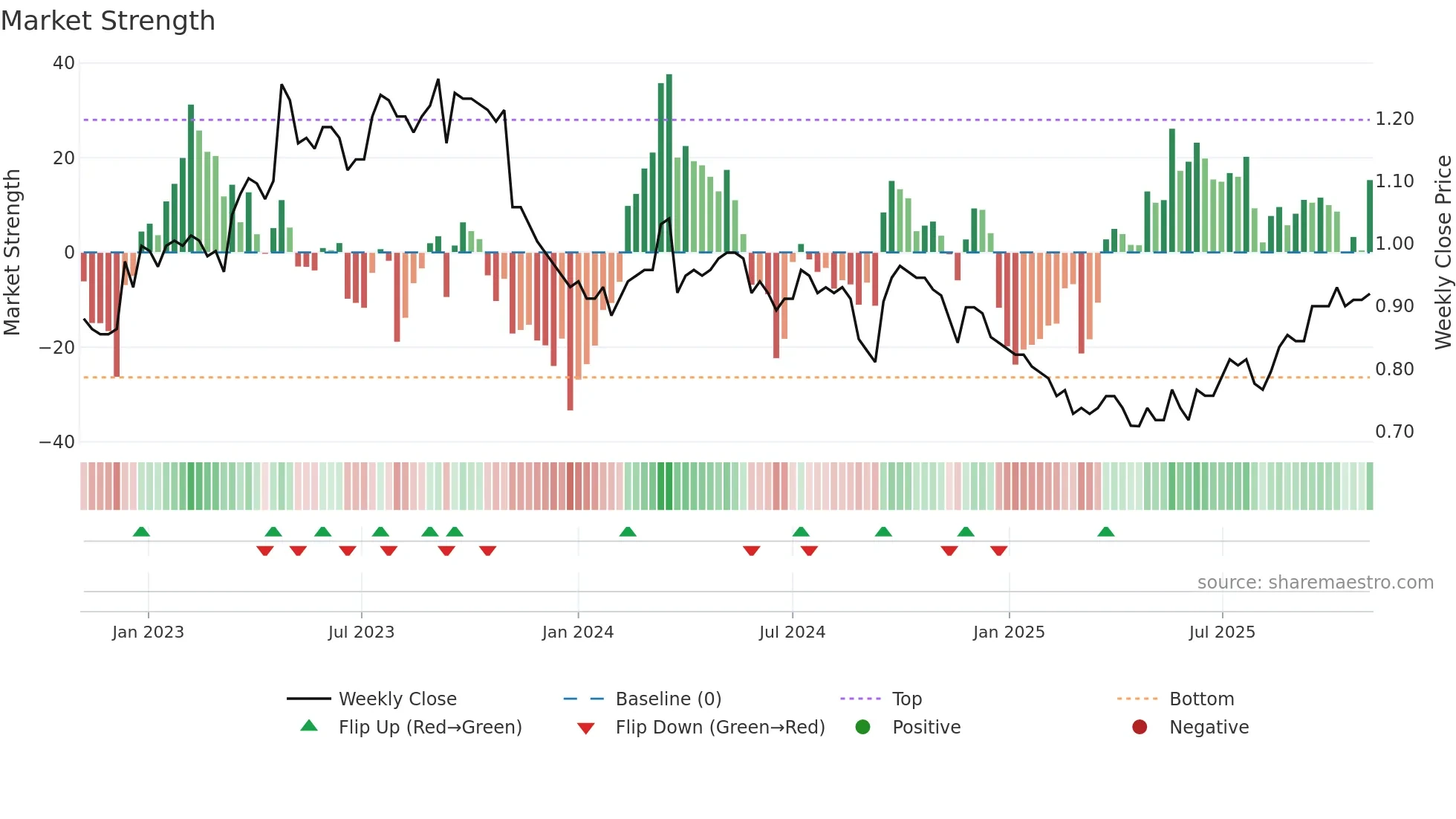The height and width of the screenshot is (819, 1456).
Task: Toggle the Baseline (0) legend entry
Action: (668, 699)
